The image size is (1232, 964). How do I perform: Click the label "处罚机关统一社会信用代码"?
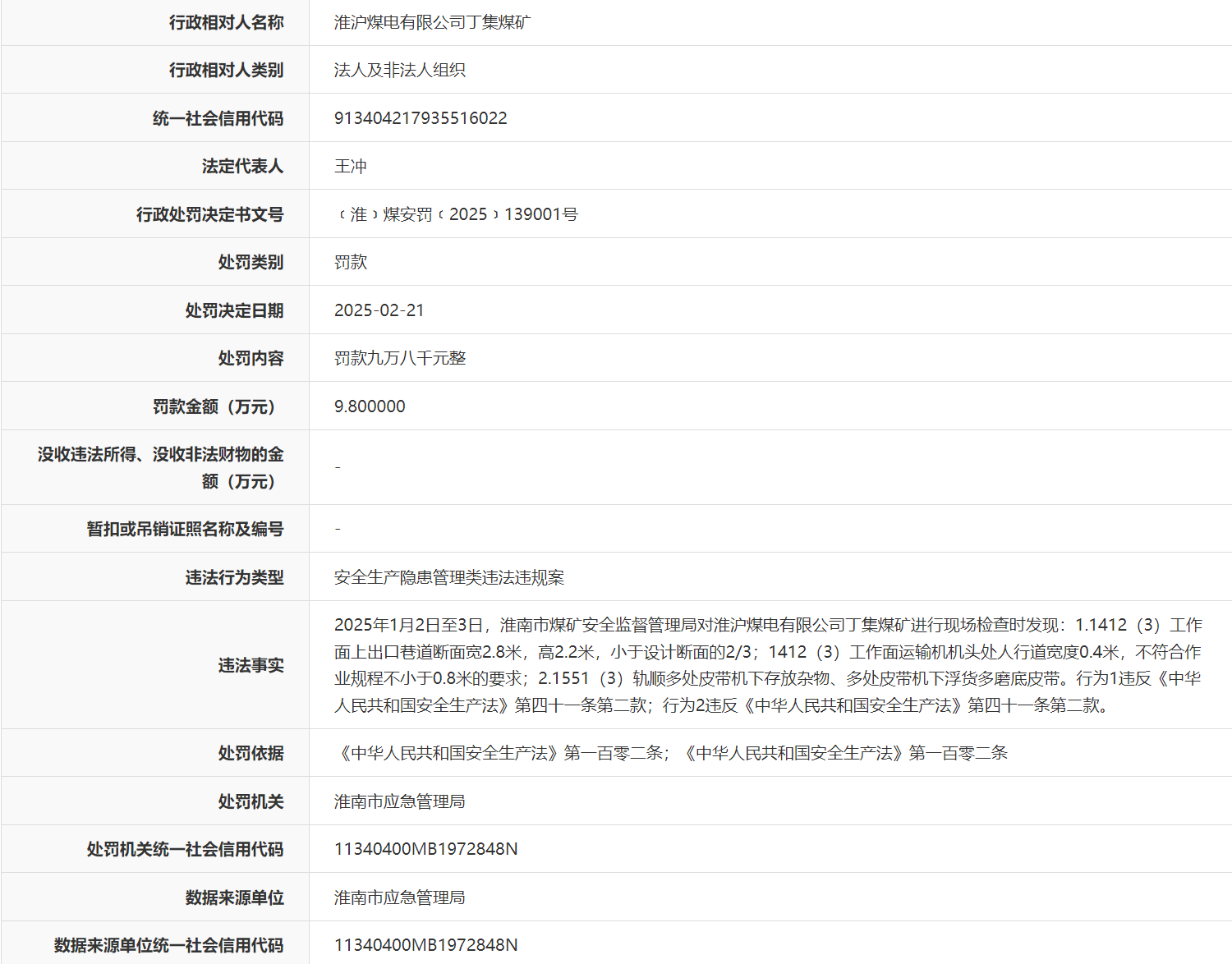coord(185,849)
